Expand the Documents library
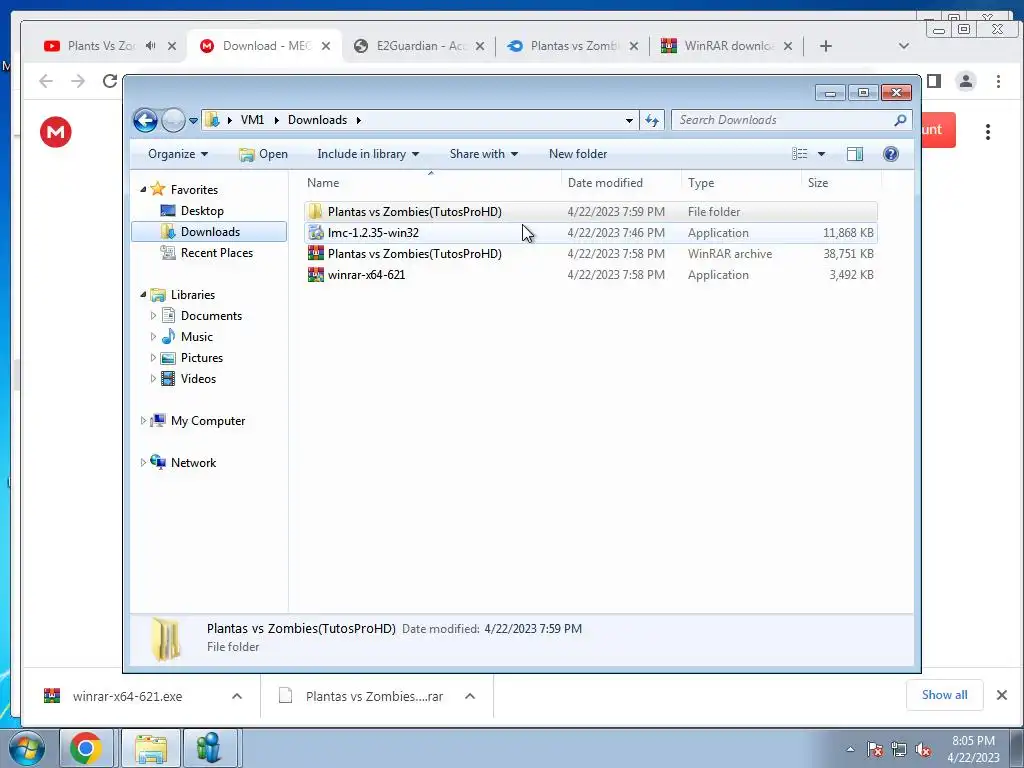The width and height of the screenshot is (1024, 768). pos(153,316)
